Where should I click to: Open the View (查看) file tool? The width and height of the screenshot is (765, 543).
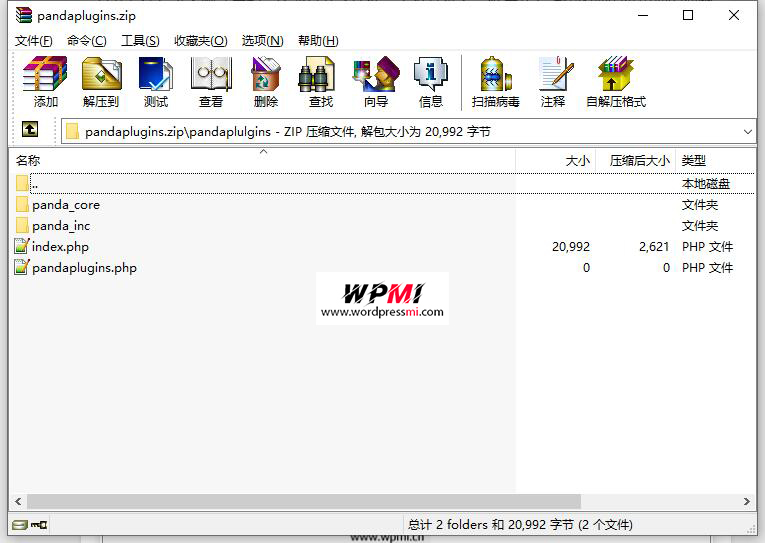pos(211,81)
